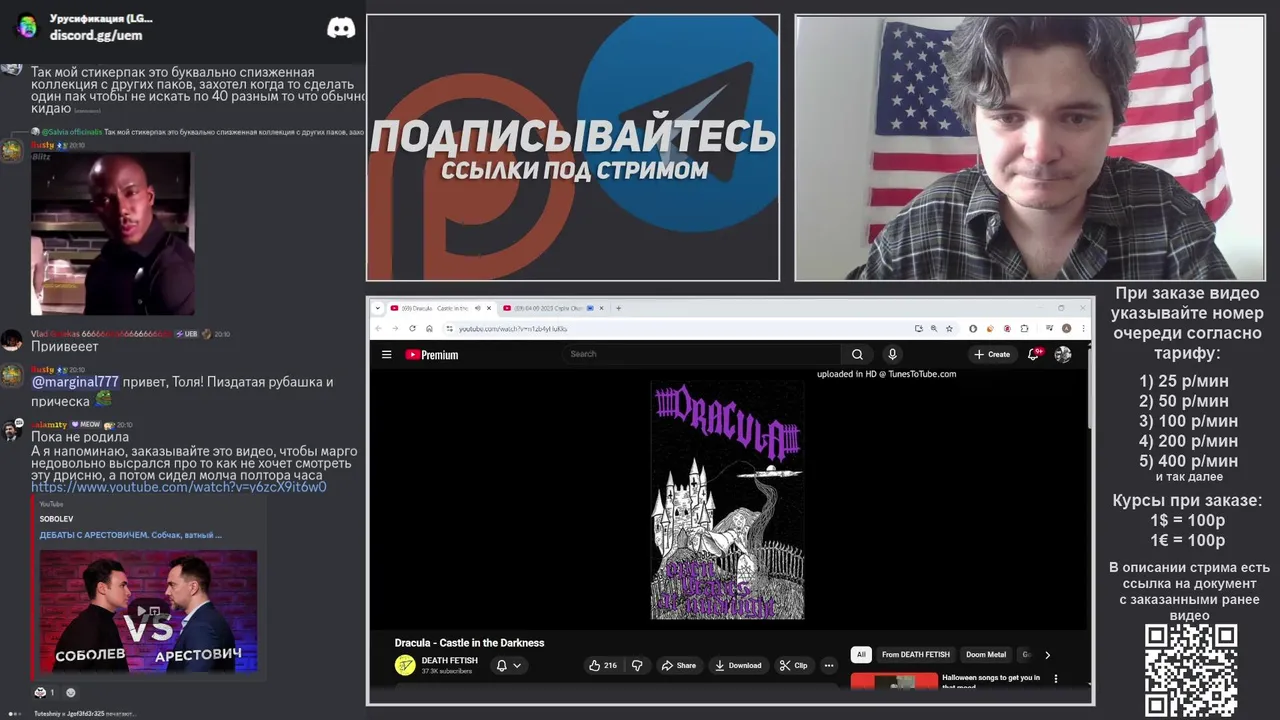Click the Dracula album art video player
Screen dimensions: 1280x720
point(727,500)
